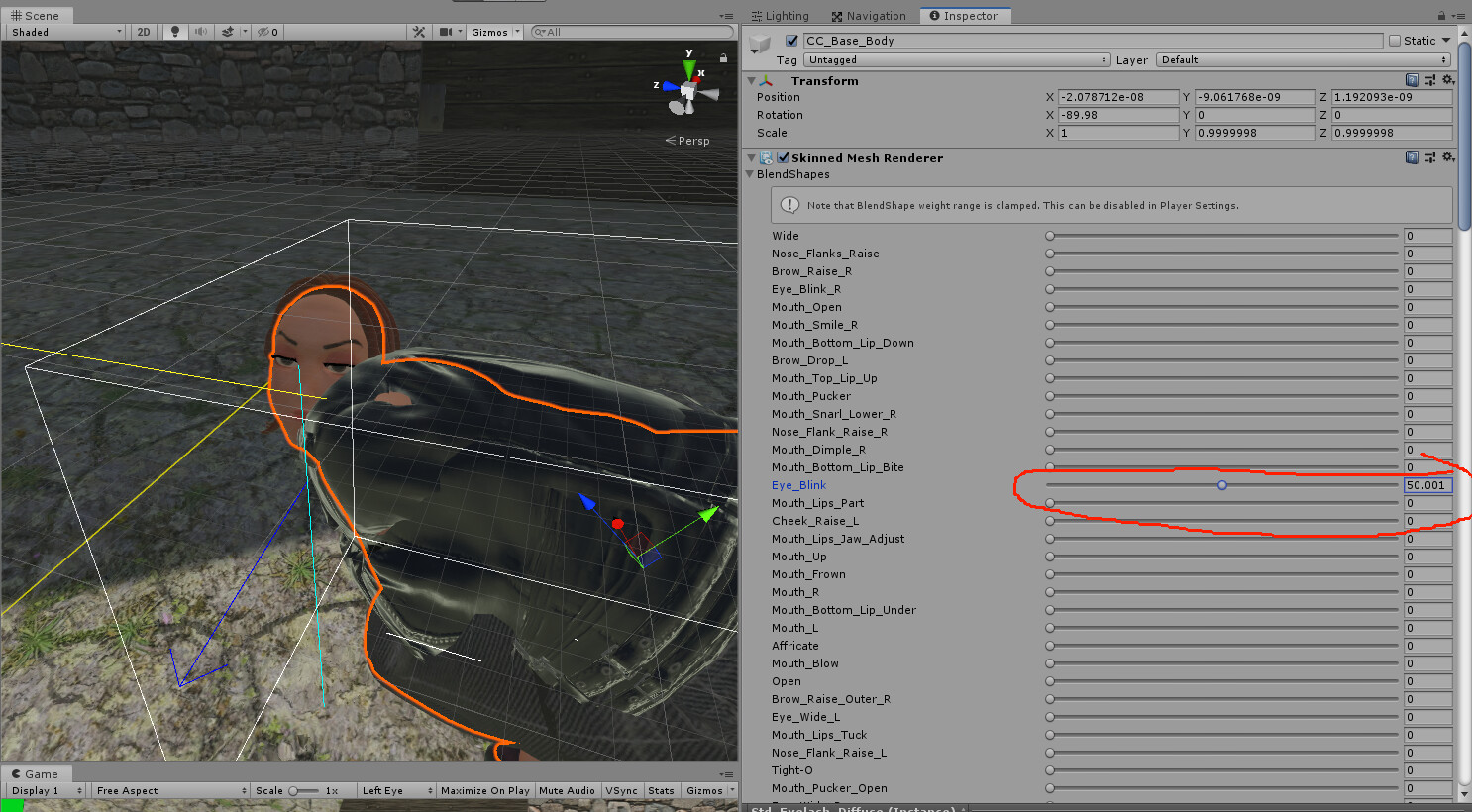Image resolution: width=1472 pixels, height=812 pixels.
Task: Open the Transform component help icon
Action: pos(1412,80)
